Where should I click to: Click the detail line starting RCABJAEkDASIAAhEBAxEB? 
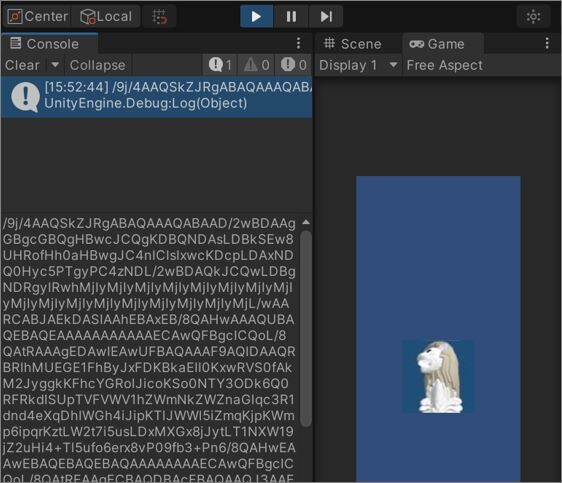point(148,320)
